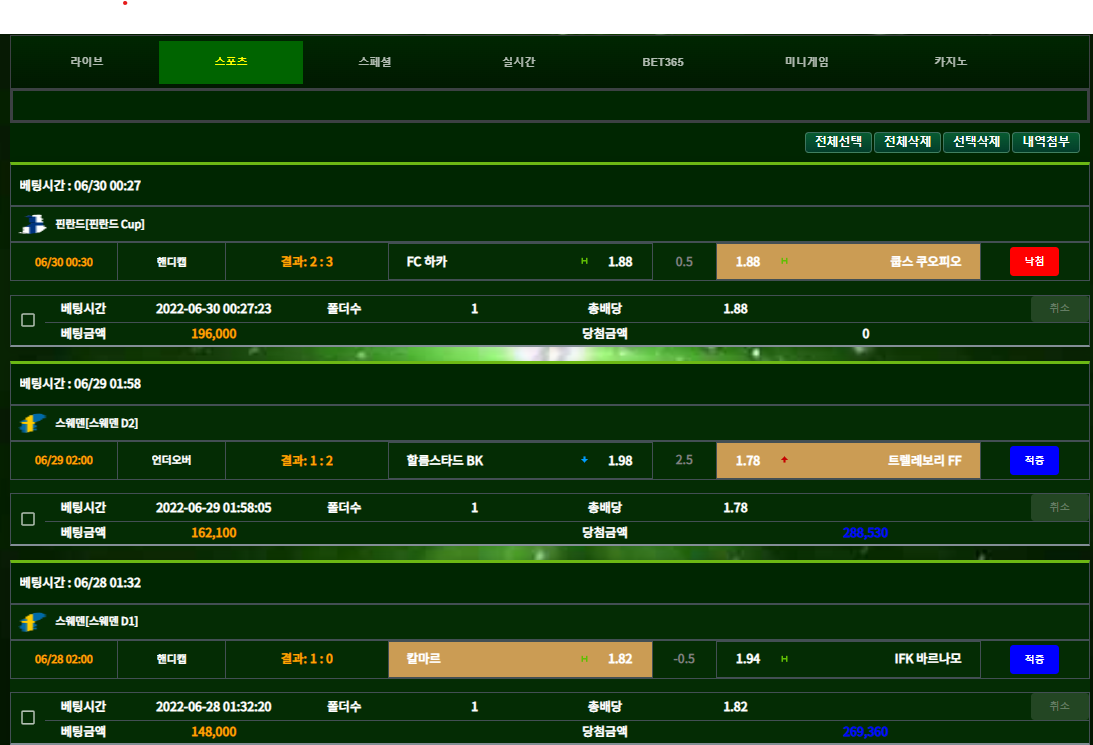Screen dimensions: 1093x745
Task: Go to the BET365 tab
Action: 662,62
